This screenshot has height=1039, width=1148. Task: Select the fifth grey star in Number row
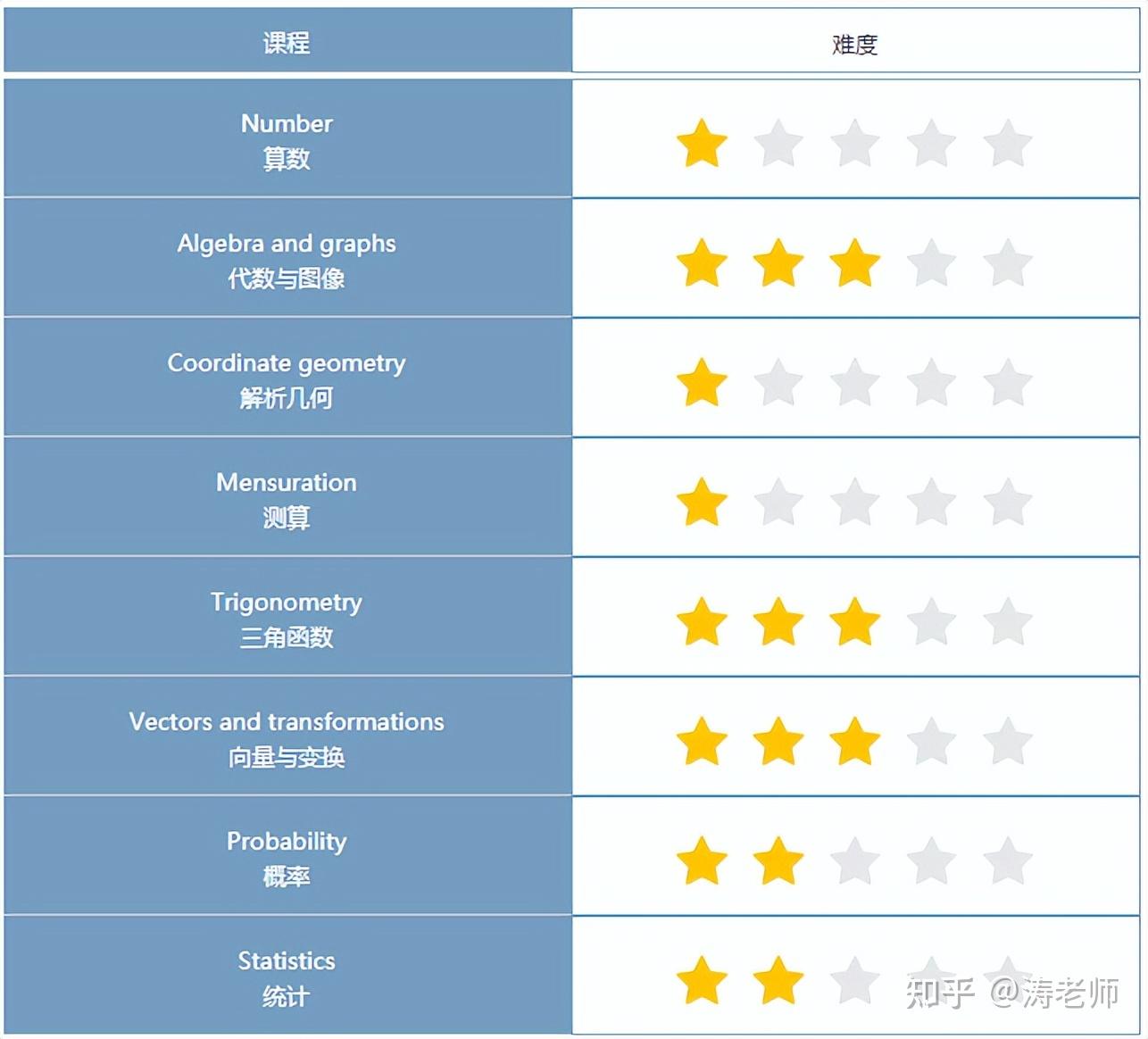click(1007, 143)
